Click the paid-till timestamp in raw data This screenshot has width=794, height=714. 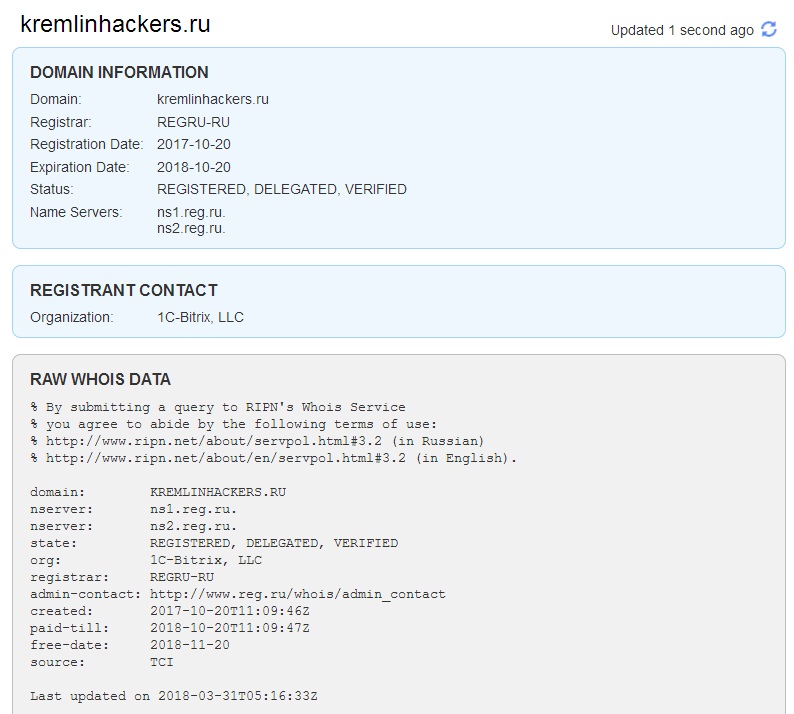pos(229,628)
